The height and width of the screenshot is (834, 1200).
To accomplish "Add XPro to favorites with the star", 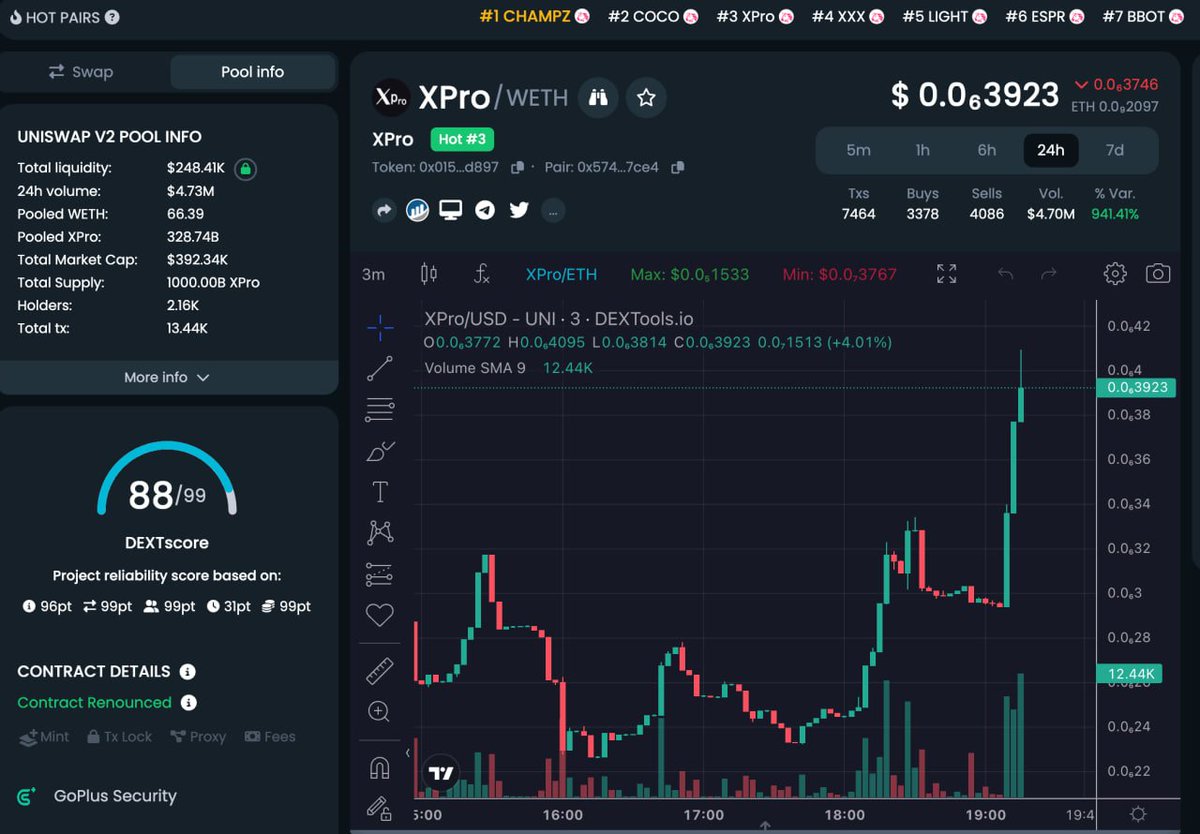I will (646, 97).
